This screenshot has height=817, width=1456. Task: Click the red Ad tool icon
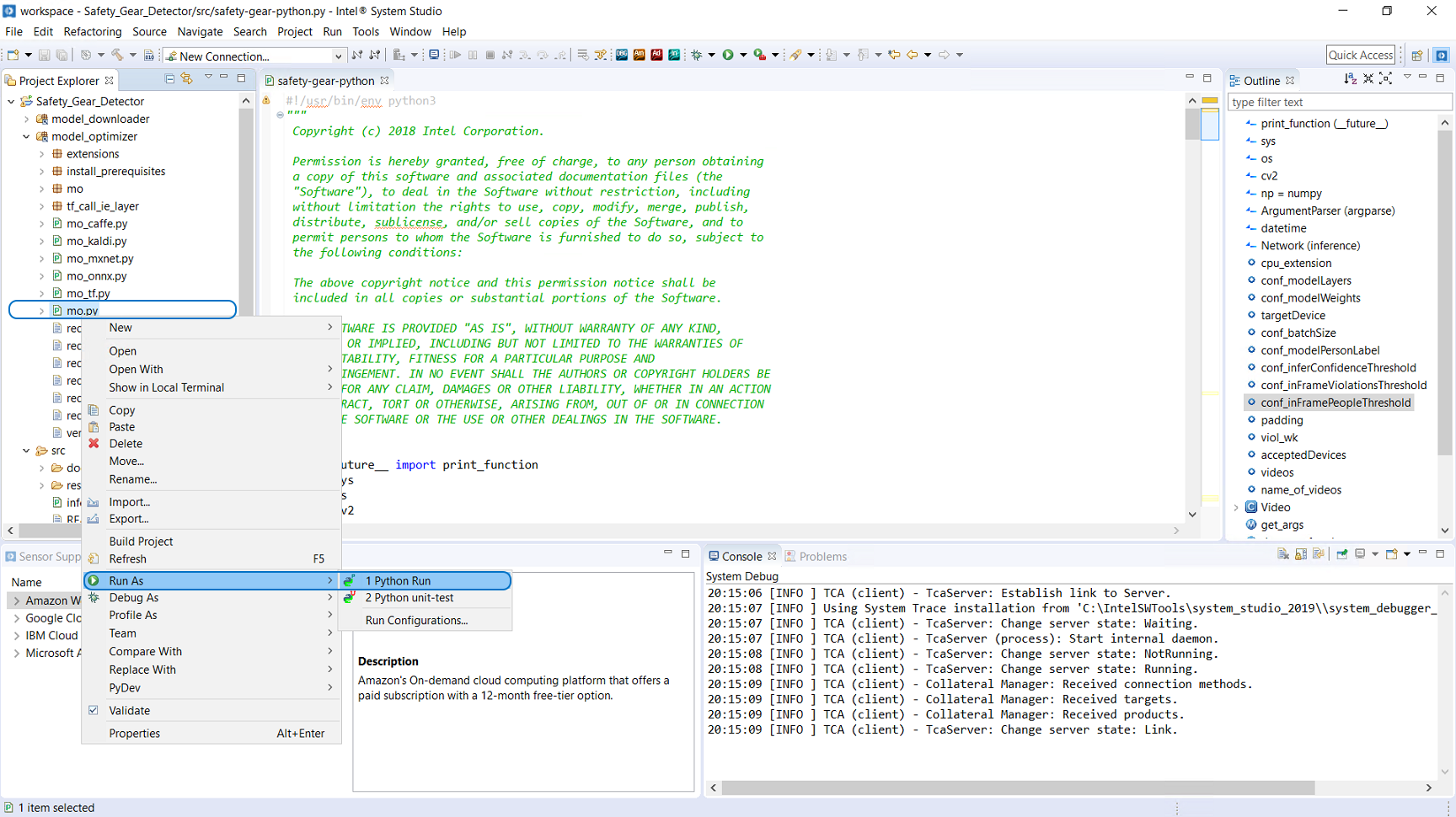(x=656, y=55)
